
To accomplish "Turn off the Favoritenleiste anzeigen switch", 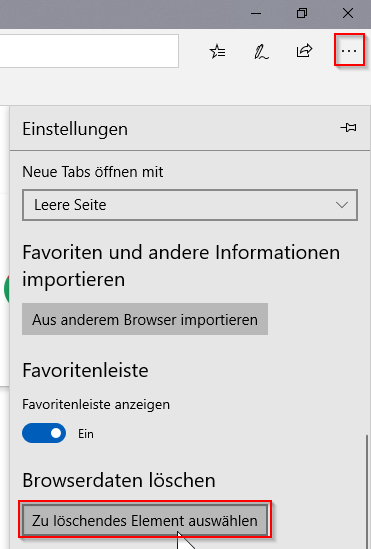I will pos(44,433).
